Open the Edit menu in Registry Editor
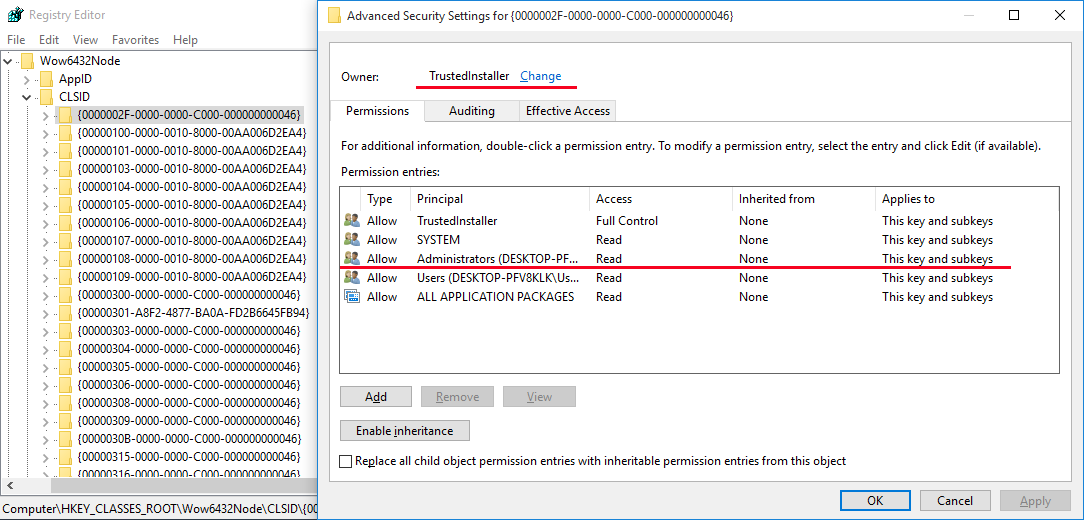1084x520 pixels. coord(49,40)
